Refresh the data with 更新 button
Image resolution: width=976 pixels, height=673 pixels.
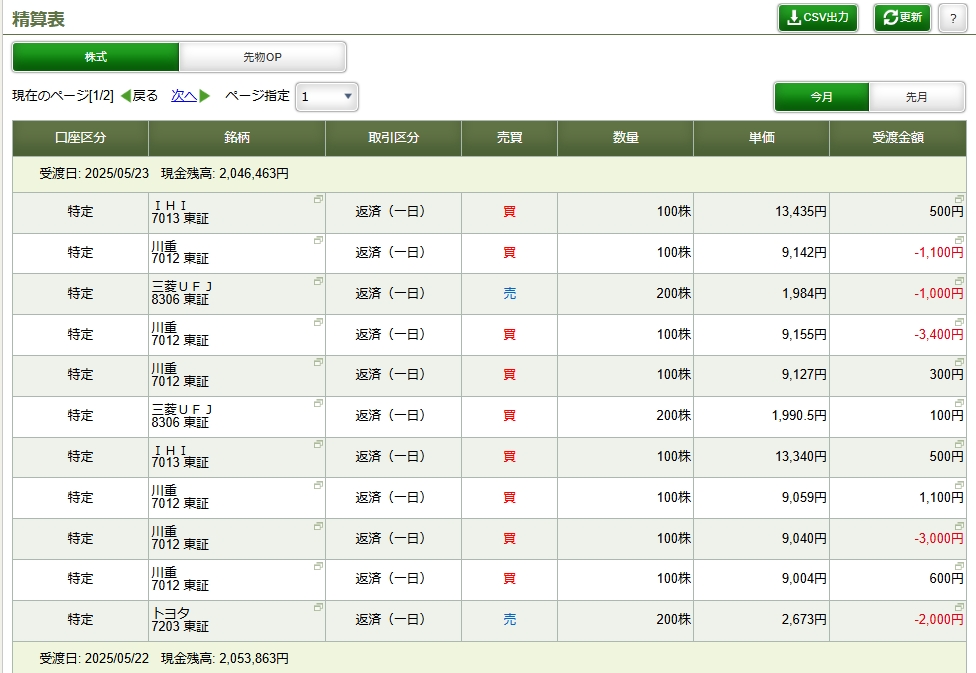point(902,18)
